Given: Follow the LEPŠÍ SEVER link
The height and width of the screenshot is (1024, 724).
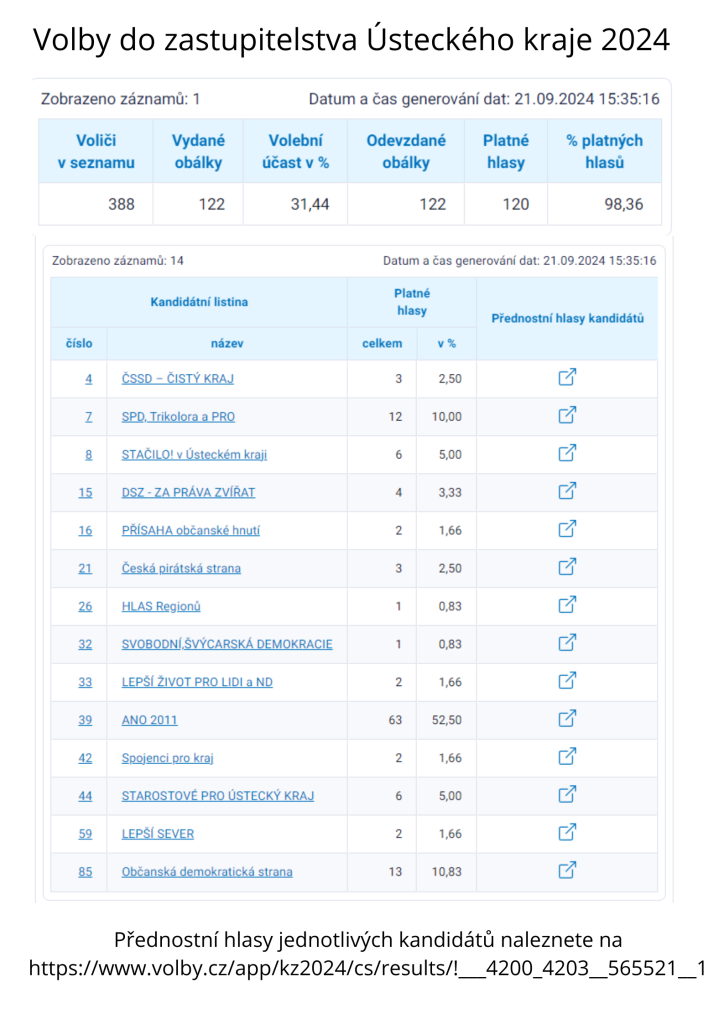Looking at the screenshot, I should [x=158, y=833].
